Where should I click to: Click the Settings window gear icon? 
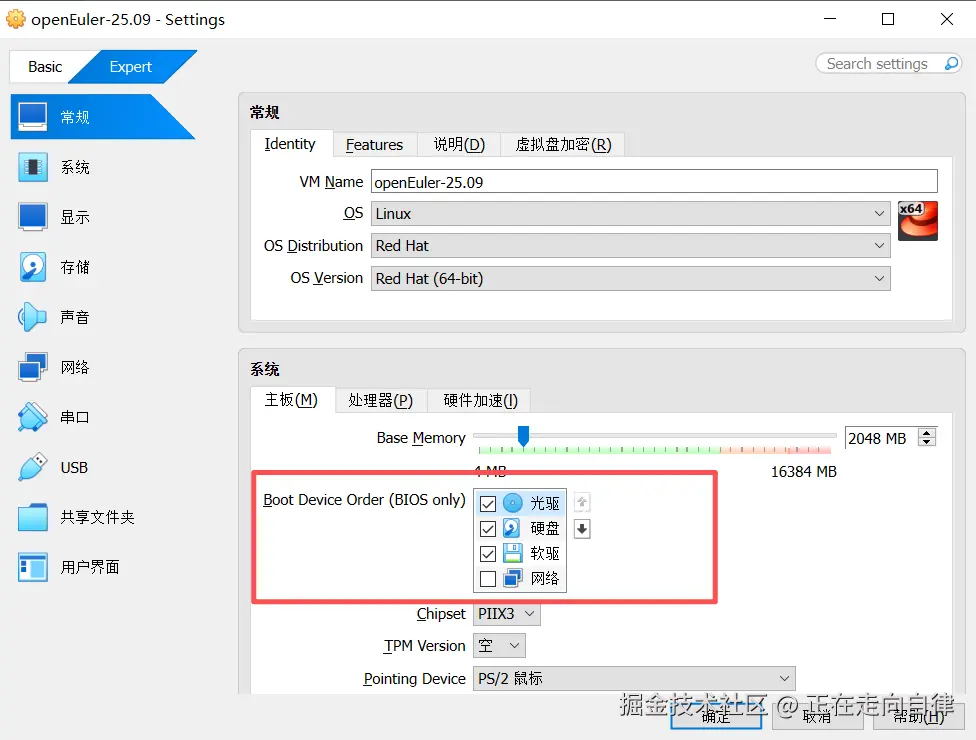tap(16, 19)
